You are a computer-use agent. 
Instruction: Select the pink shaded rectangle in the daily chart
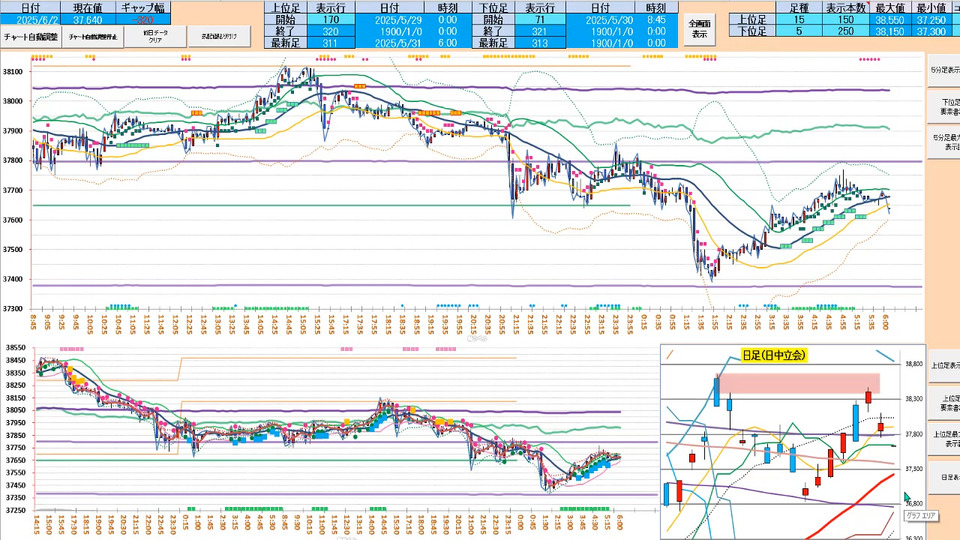(x=798, y=383)
